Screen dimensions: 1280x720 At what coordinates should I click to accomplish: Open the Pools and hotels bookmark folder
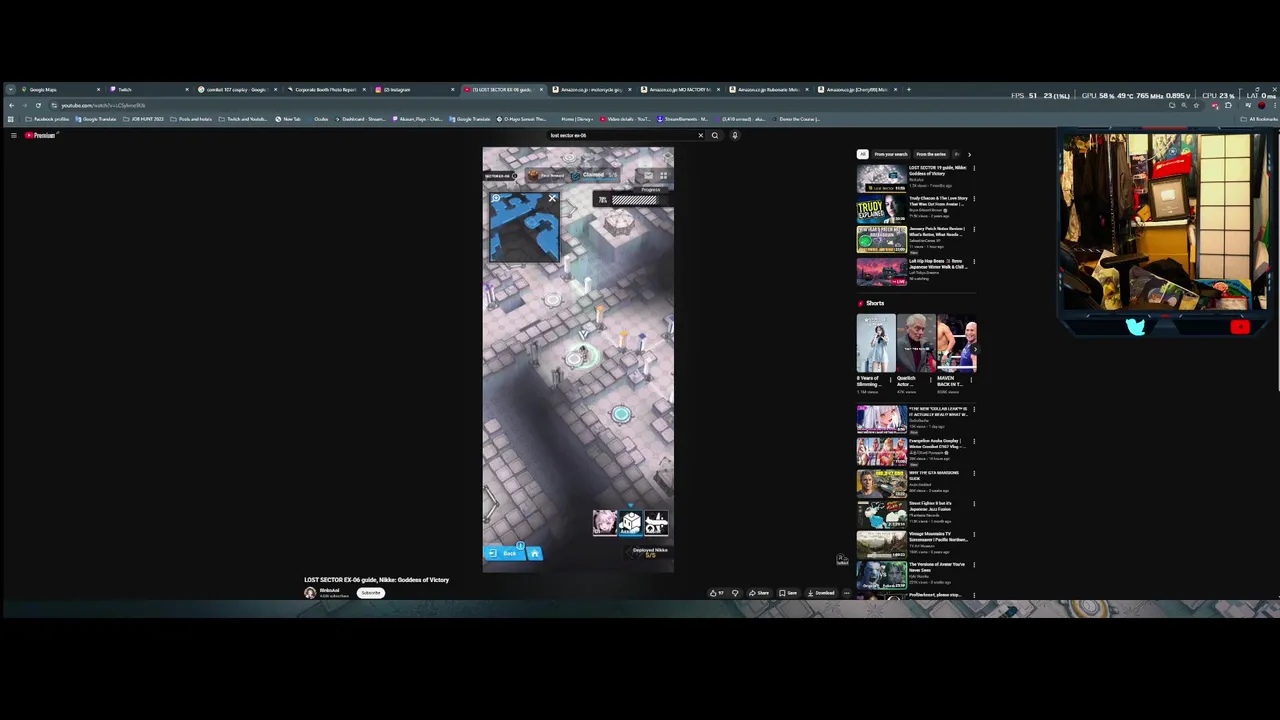click(191, 119)
